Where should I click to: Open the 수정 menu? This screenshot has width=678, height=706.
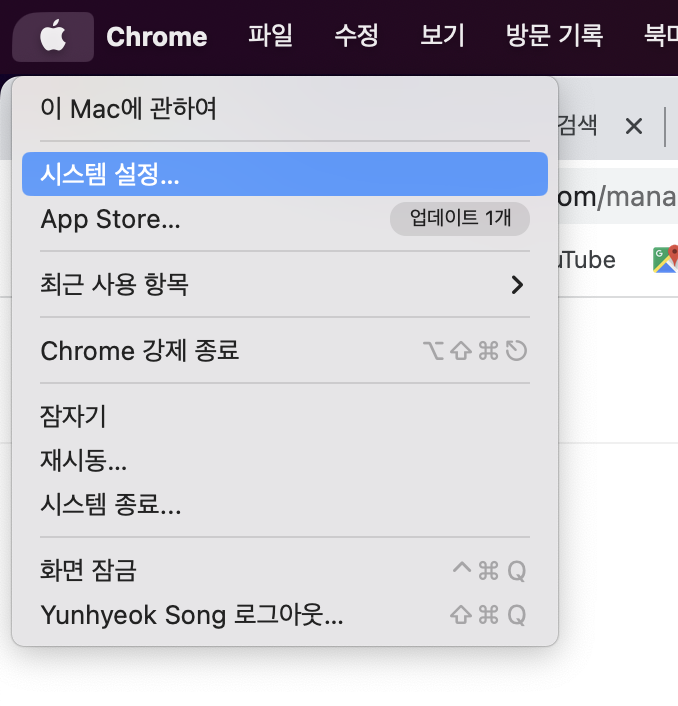click(x=356, y=36)
